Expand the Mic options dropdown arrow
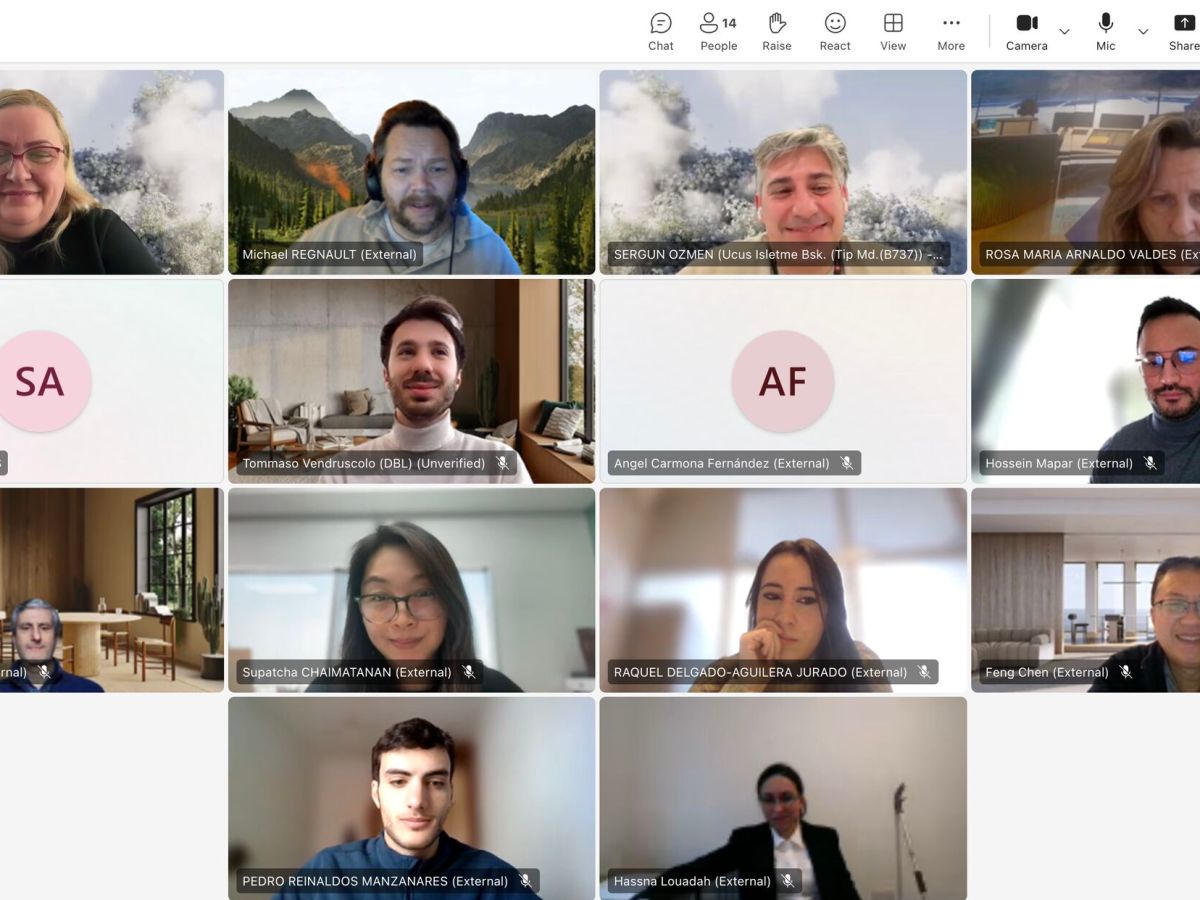The image size is (1200, 900). tap(1143, 32)
